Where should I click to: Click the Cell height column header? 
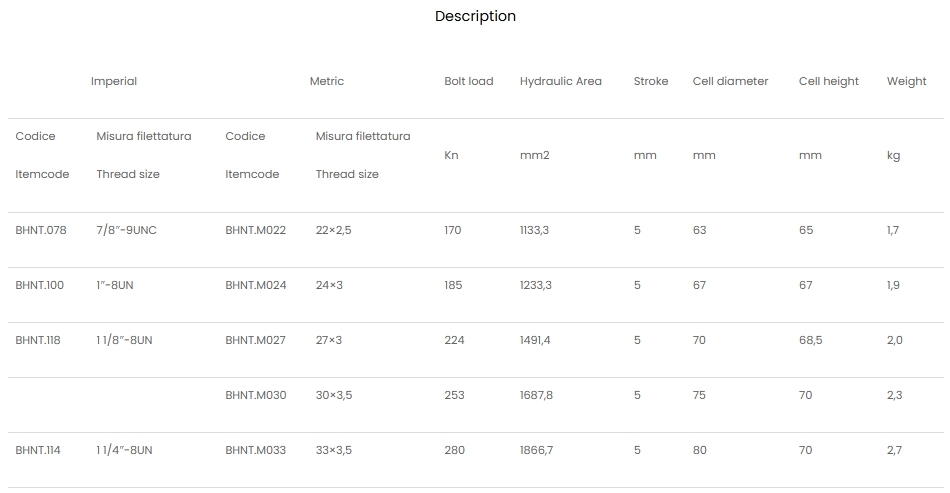coord(828,81)
